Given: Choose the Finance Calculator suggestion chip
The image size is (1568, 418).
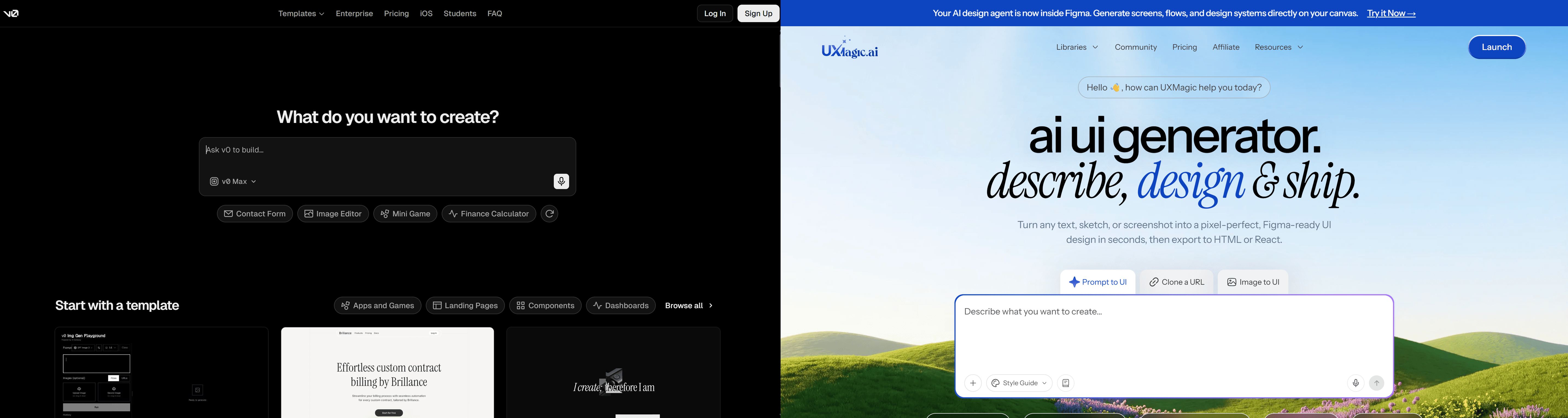Looking at the screenshot, I should point(489,214).
